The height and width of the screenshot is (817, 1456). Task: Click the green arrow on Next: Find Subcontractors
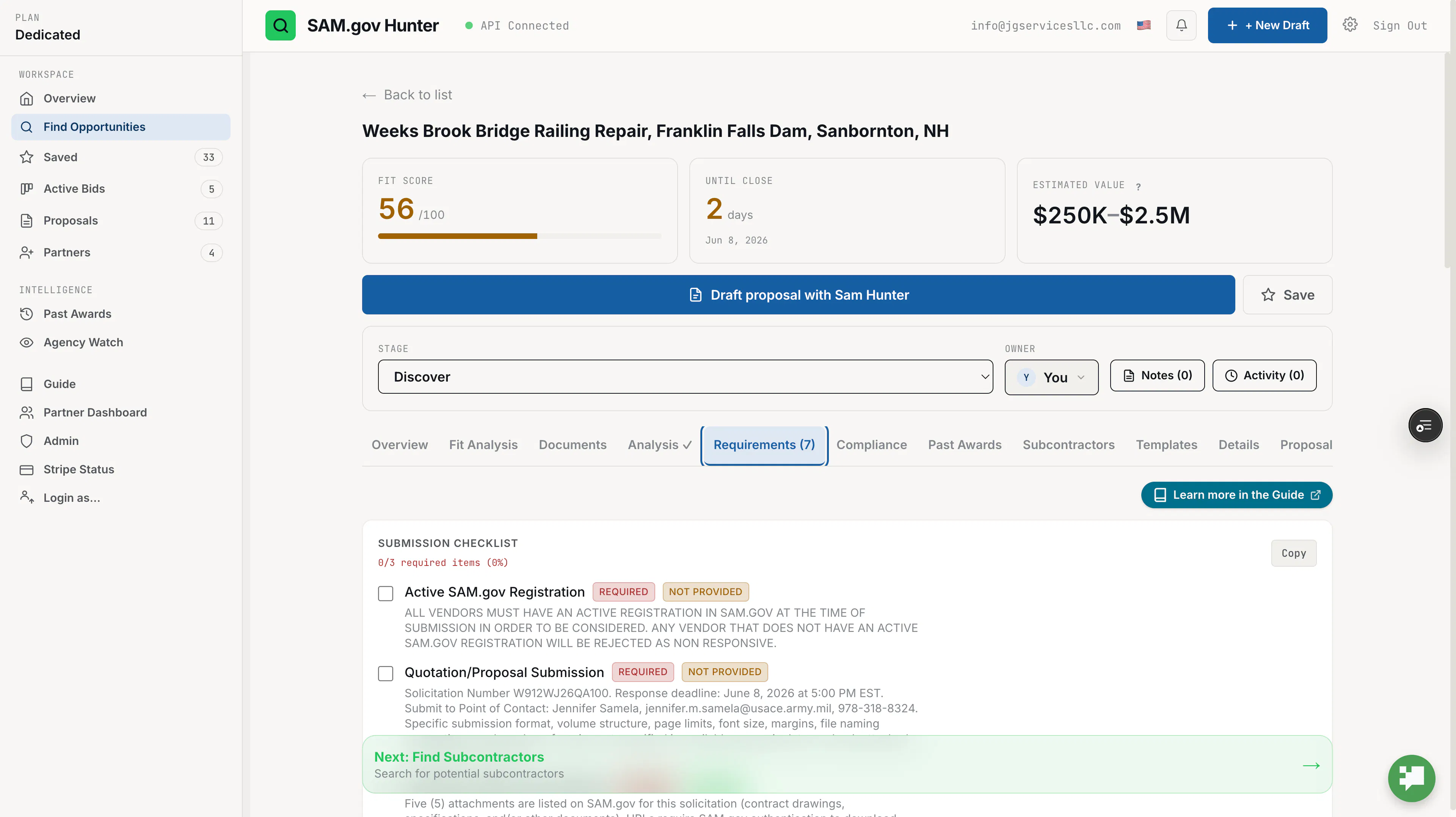(x=1311, y=765)
